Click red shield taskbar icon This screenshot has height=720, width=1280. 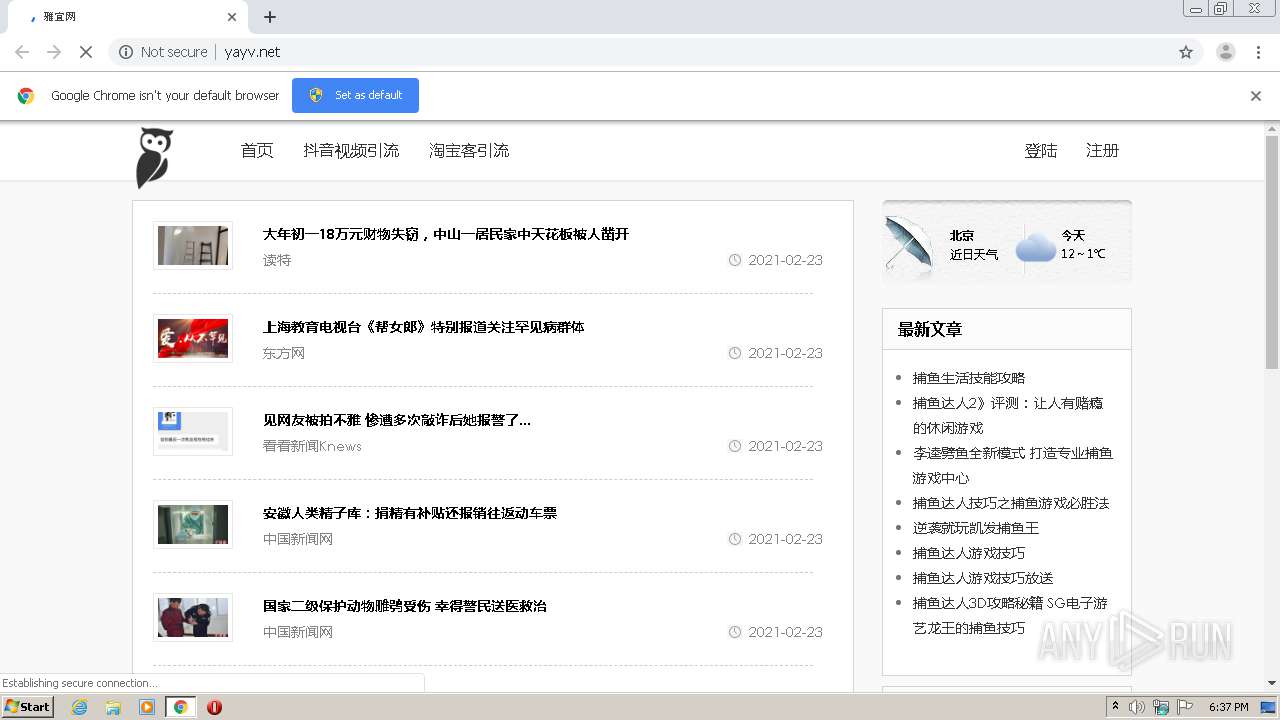coord(214,707)
